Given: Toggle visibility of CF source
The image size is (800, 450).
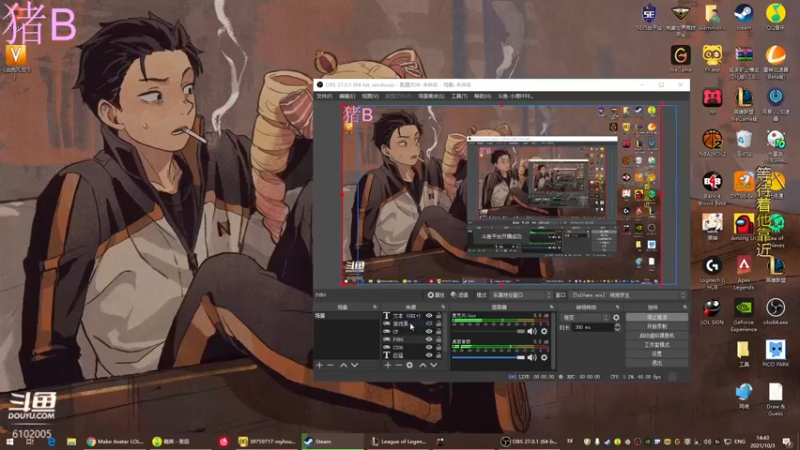Looking at the screenshot, I should coord(429,332).
